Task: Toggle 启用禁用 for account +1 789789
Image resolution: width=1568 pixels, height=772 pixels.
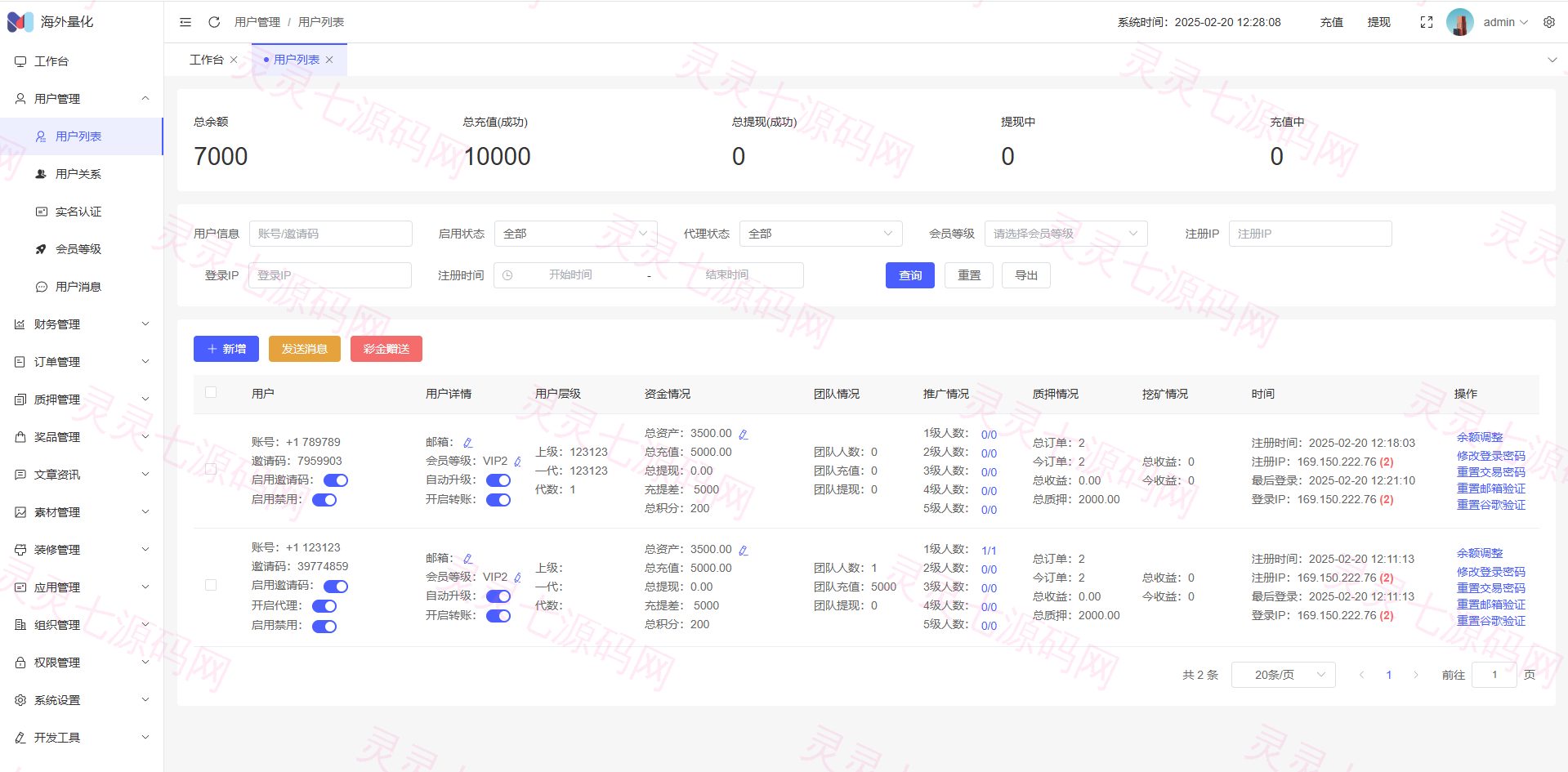Action: pyautogui.click(x=324, y=500)
